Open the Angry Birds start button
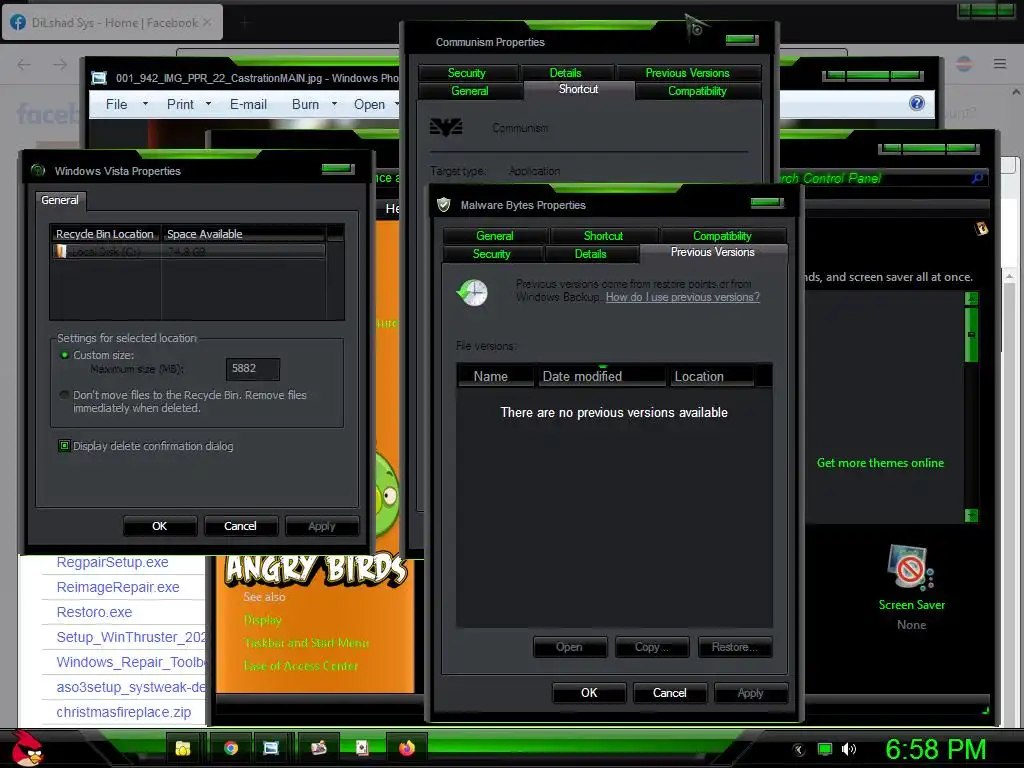This screenshot has height=768, width=1024. tap(27, 748)
